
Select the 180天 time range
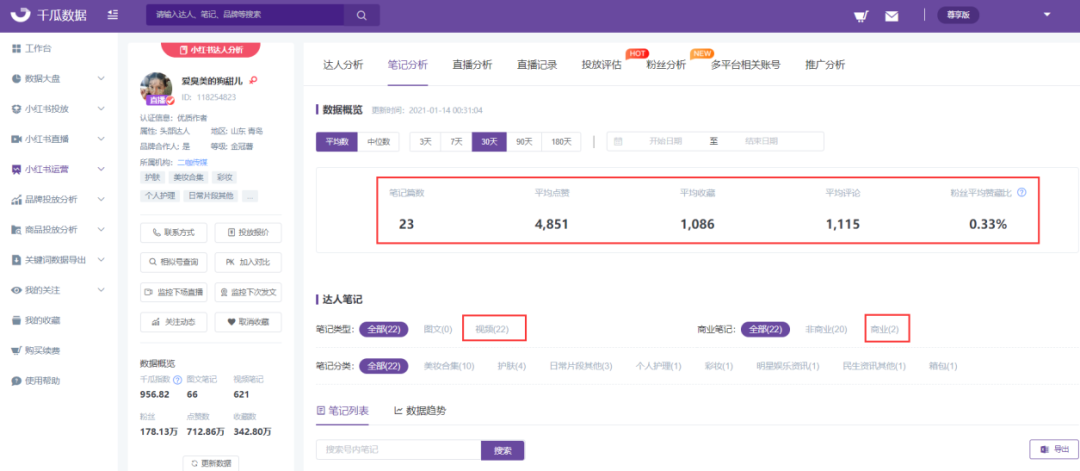click(560, 142)
